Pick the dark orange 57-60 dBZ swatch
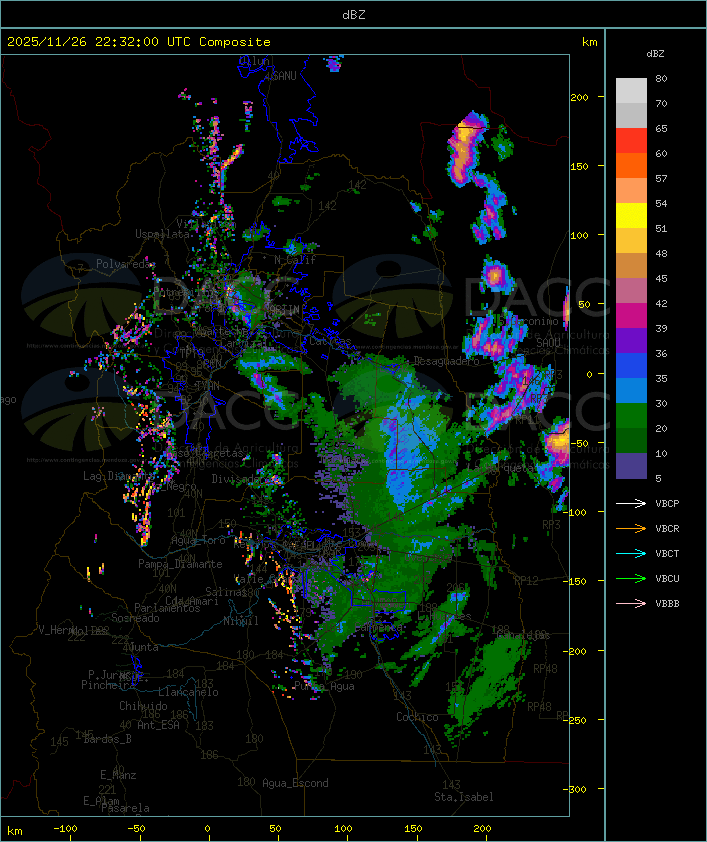 click(631, 165)
